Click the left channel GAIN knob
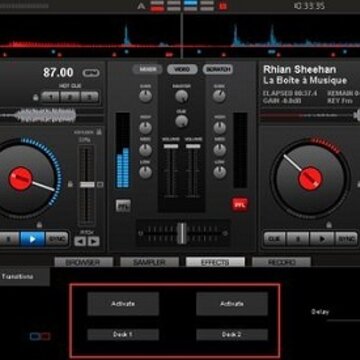The image size is (360, 360). 145,96
